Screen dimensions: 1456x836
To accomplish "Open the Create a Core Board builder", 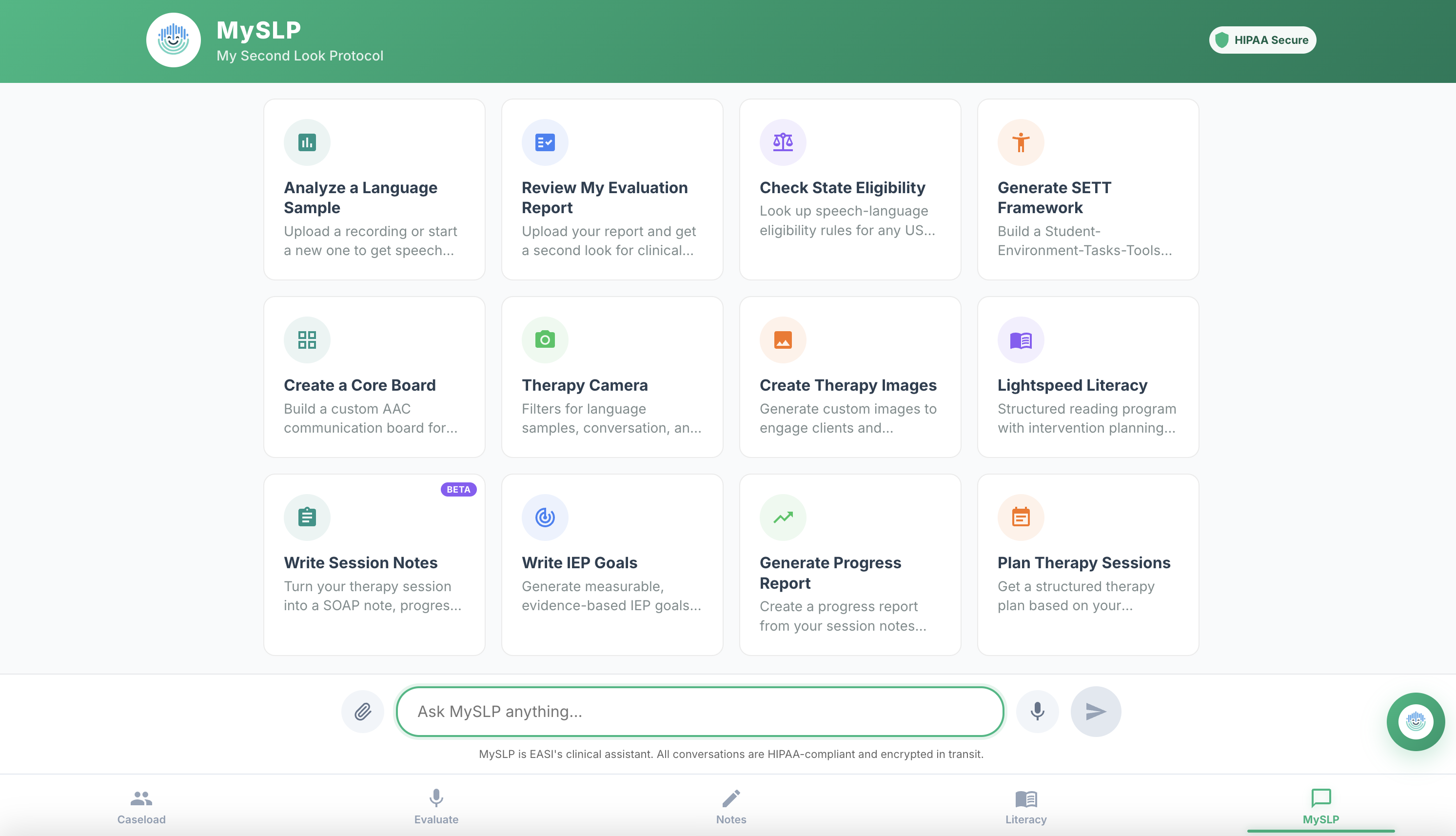I will [x=374, y=376].
